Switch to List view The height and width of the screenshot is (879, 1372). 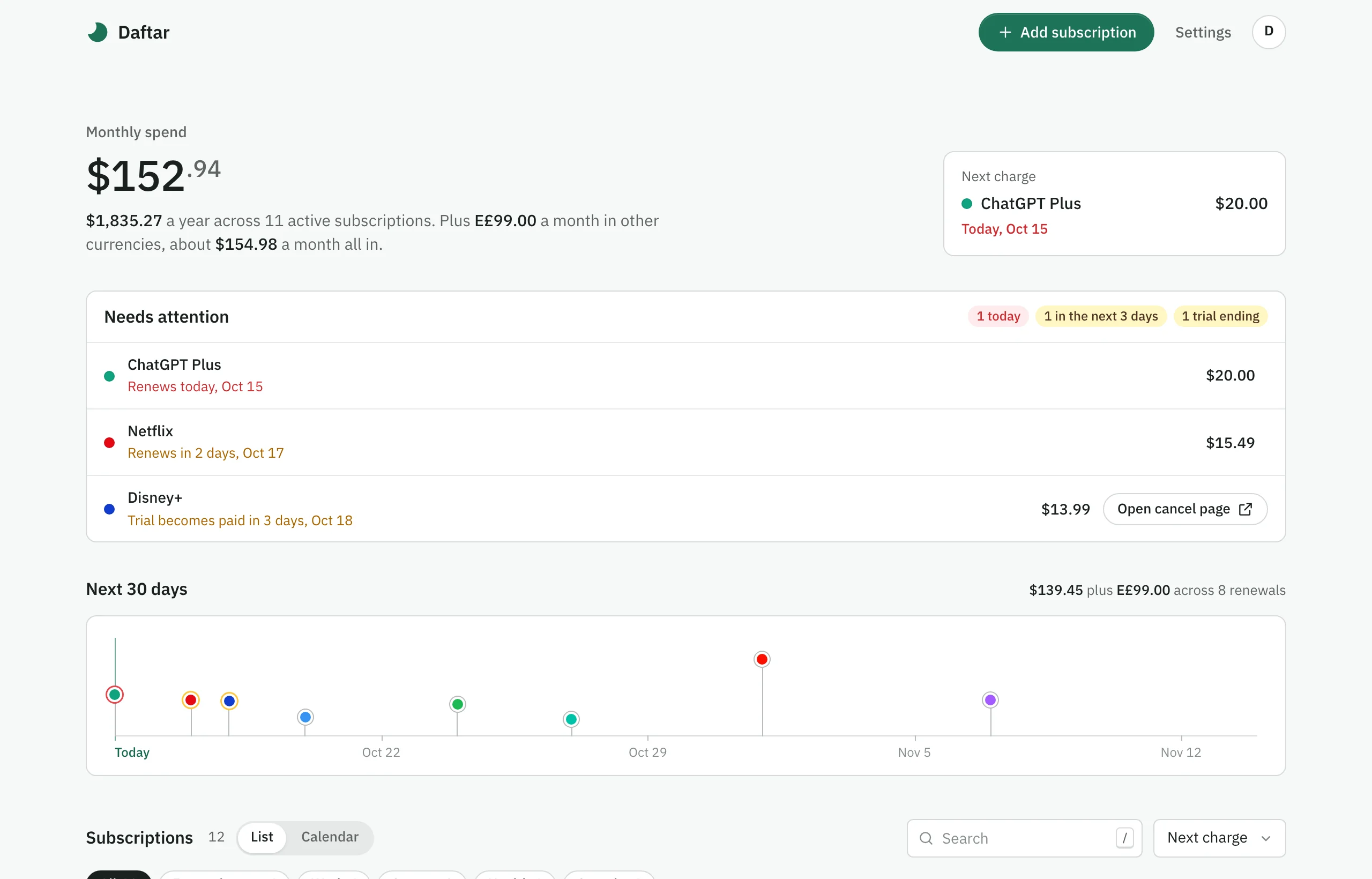pyautogui.click(x=262, y=837)
